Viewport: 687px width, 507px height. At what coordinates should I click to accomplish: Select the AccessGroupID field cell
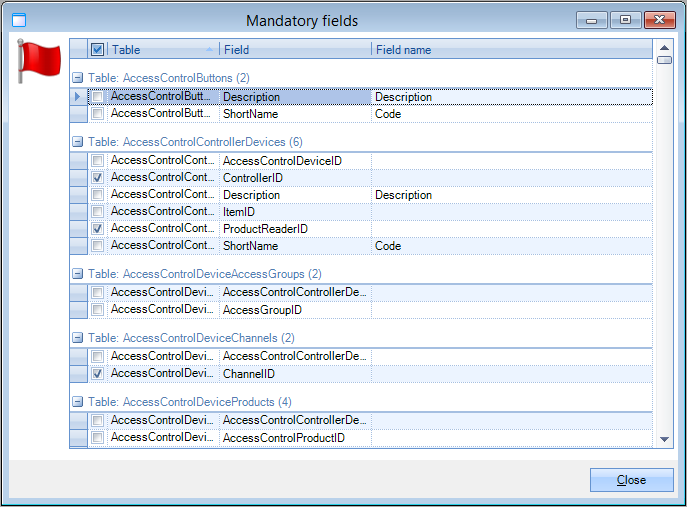tap(295, 310)
